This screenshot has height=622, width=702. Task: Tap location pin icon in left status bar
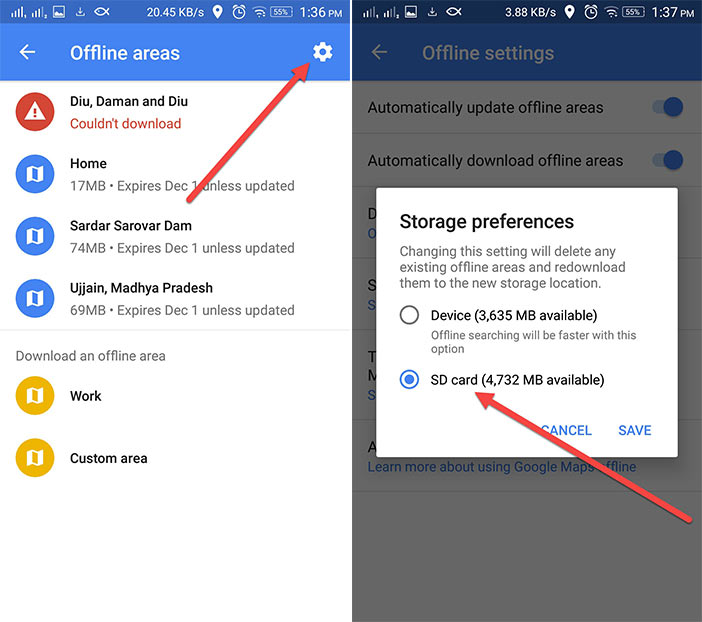[218, 12]
